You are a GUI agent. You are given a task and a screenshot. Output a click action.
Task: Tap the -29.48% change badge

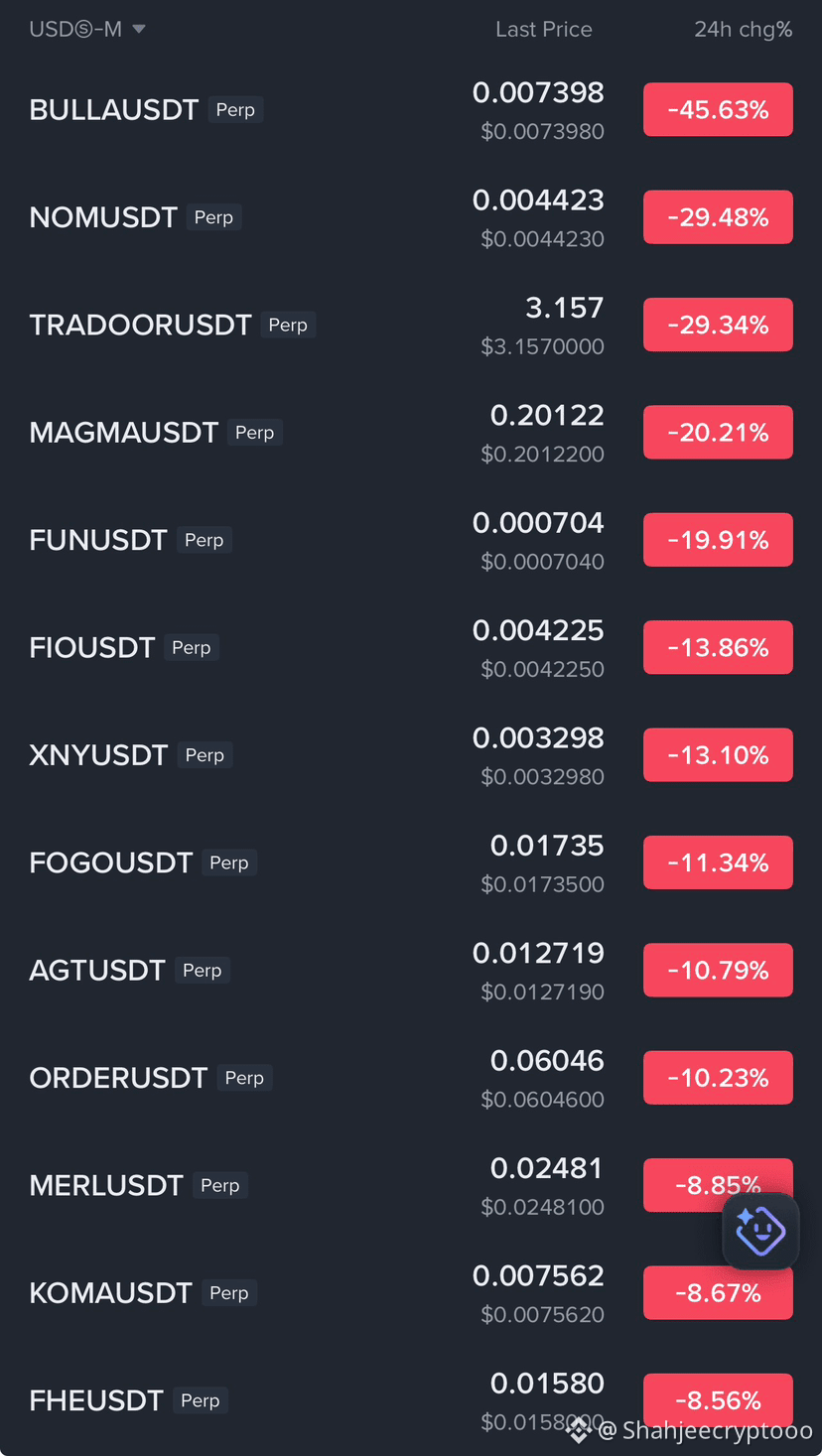click(718, 217)
